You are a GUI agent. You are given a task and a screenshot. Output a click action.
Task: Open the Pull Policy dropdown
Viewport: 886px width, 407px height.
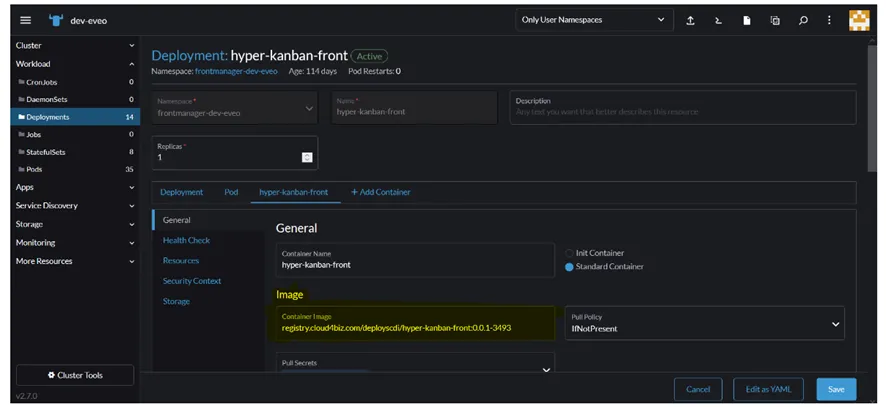click(705, 323)
